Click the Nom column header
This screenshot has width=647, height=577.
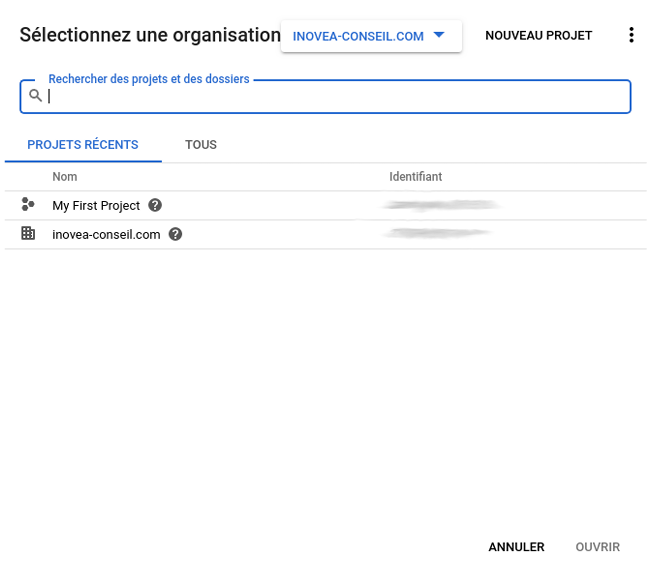pos(65,177)
